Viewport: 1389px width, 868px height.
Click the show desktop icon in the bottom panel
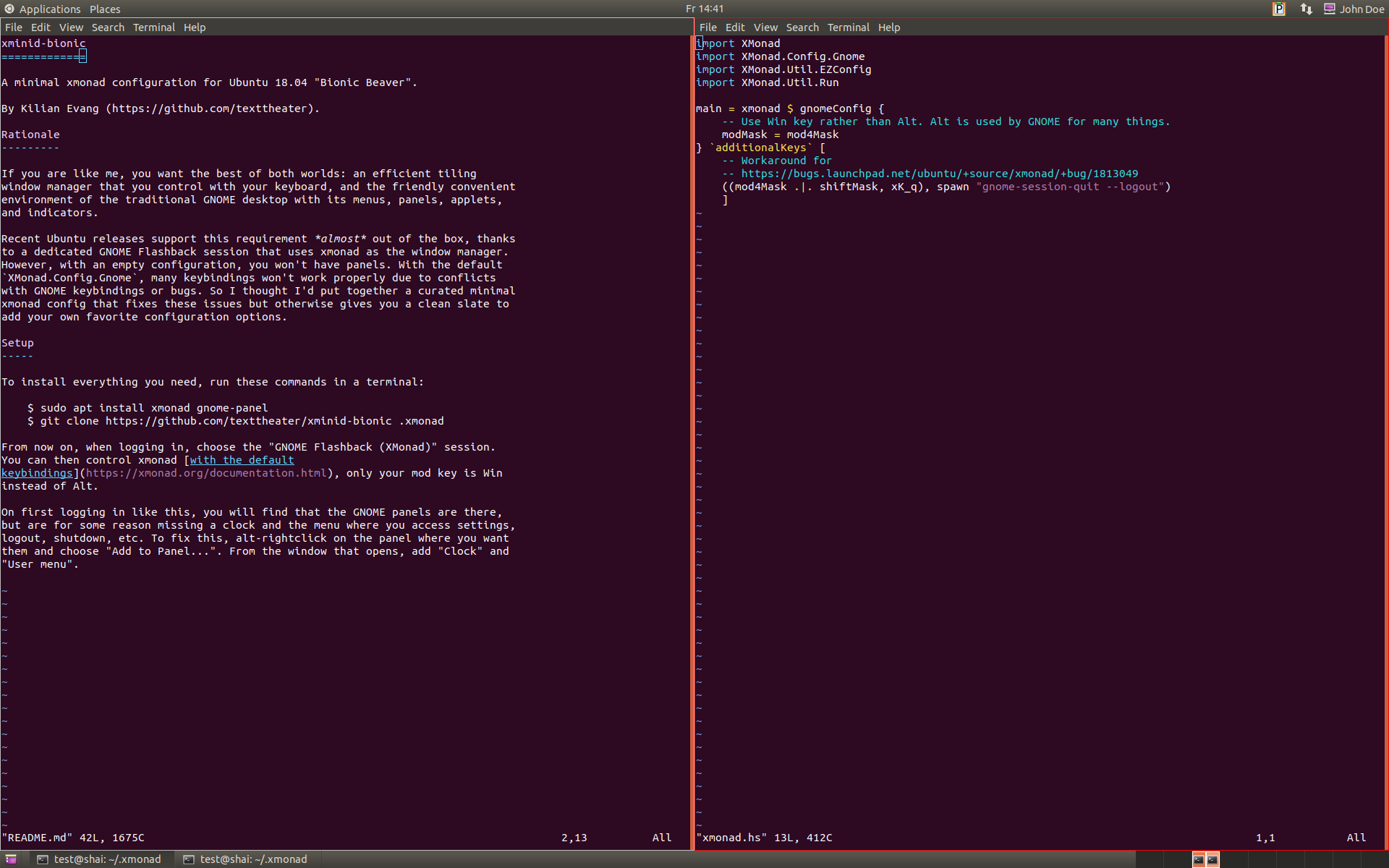point(11,859)
